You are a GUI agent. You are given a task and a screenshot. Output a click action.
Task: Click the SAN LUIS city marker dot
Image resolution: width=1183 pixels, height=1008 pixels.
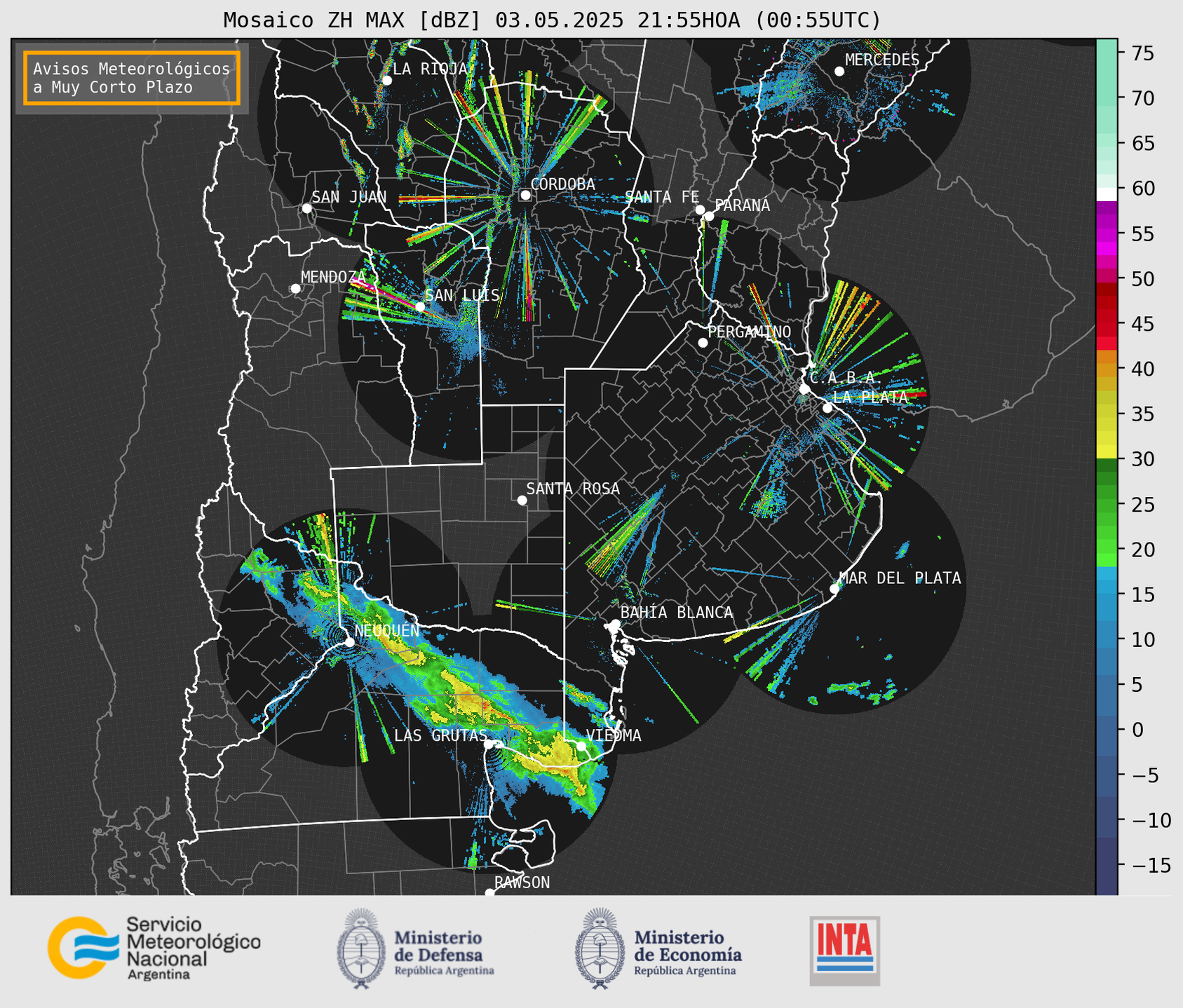pos(420,306)
